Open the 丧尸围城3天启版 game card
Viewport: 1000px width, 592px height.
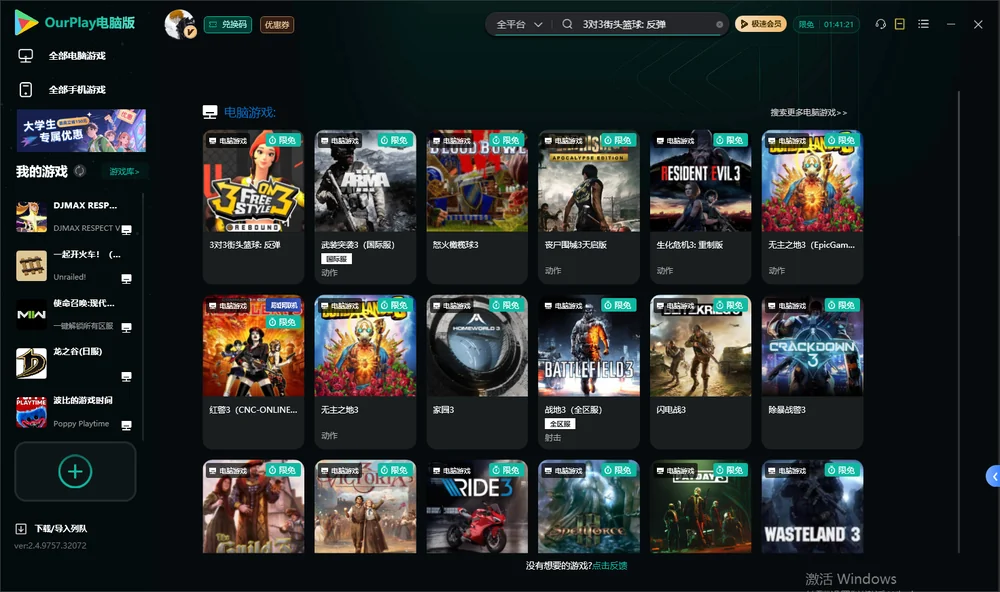pos(589,207)
